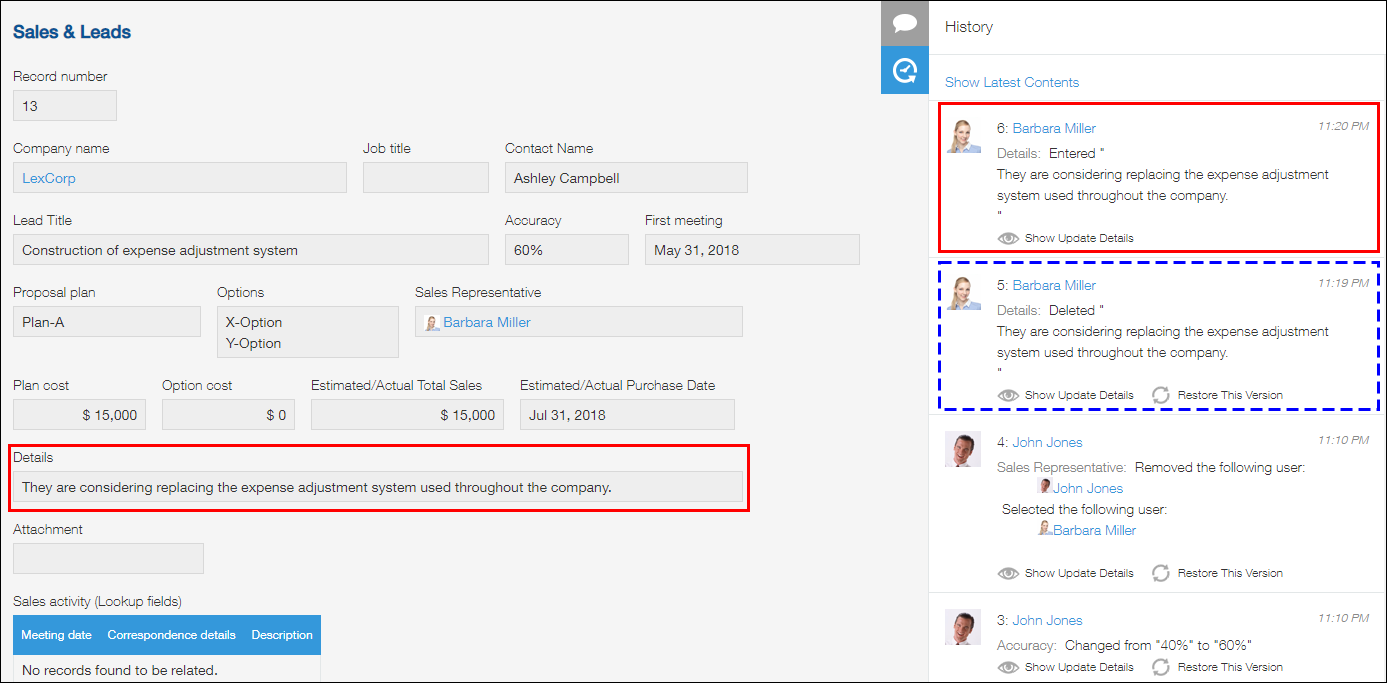
Task: Click Barbara Miller's avatar in revision 6
Action: (x=964, y=136)
